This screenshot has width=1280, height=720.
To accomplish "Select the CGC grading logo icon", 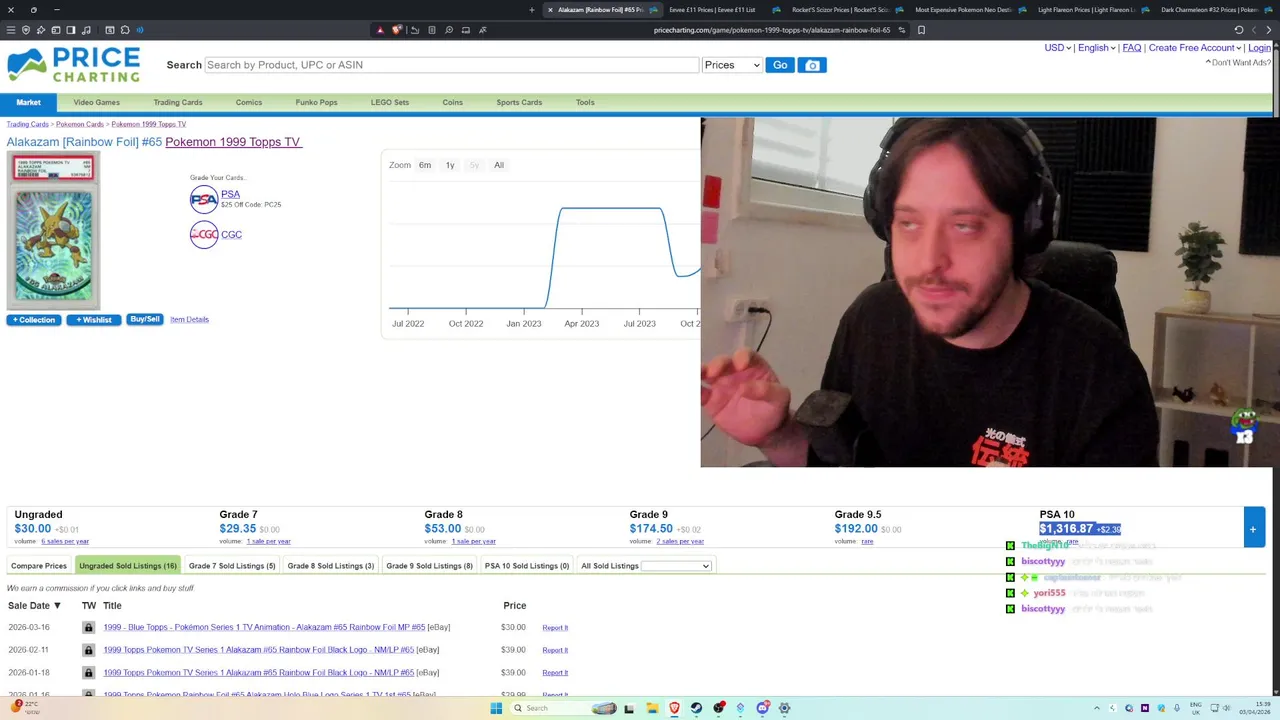I will pos(204,235).
